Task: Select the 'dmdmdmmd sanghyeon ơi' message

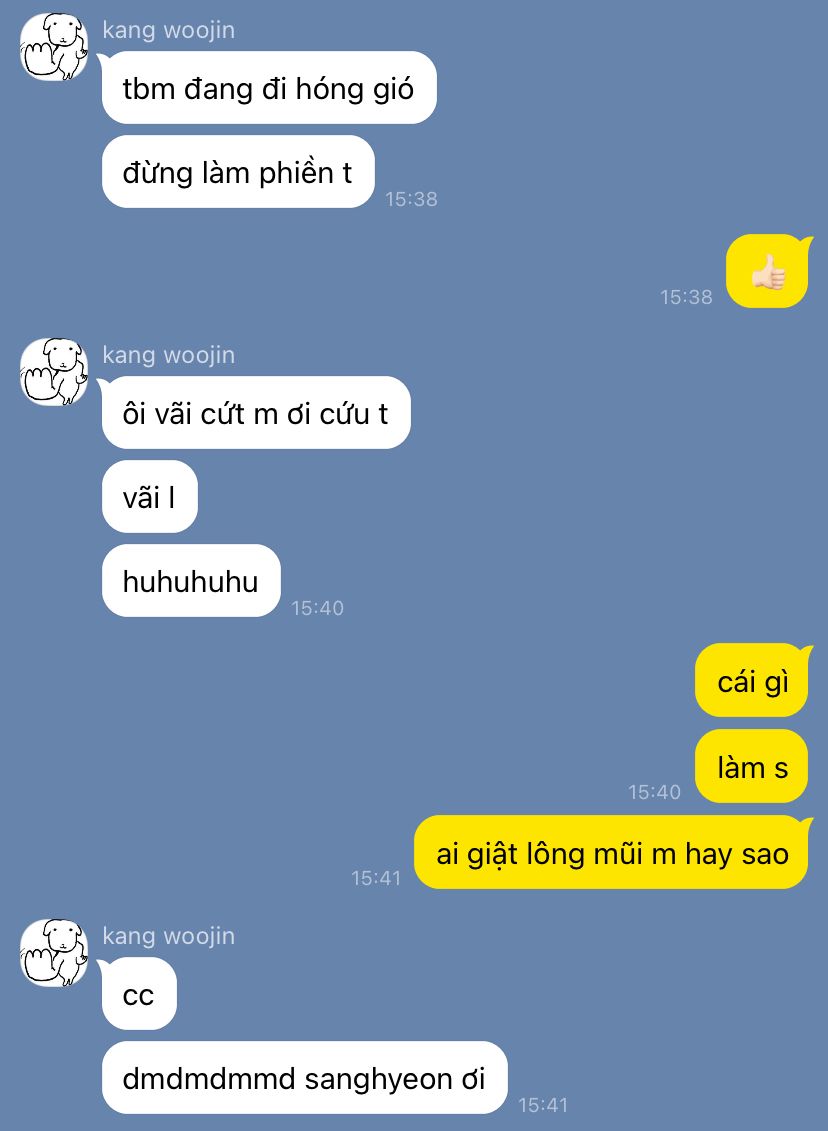Action: coord(304,1078)
